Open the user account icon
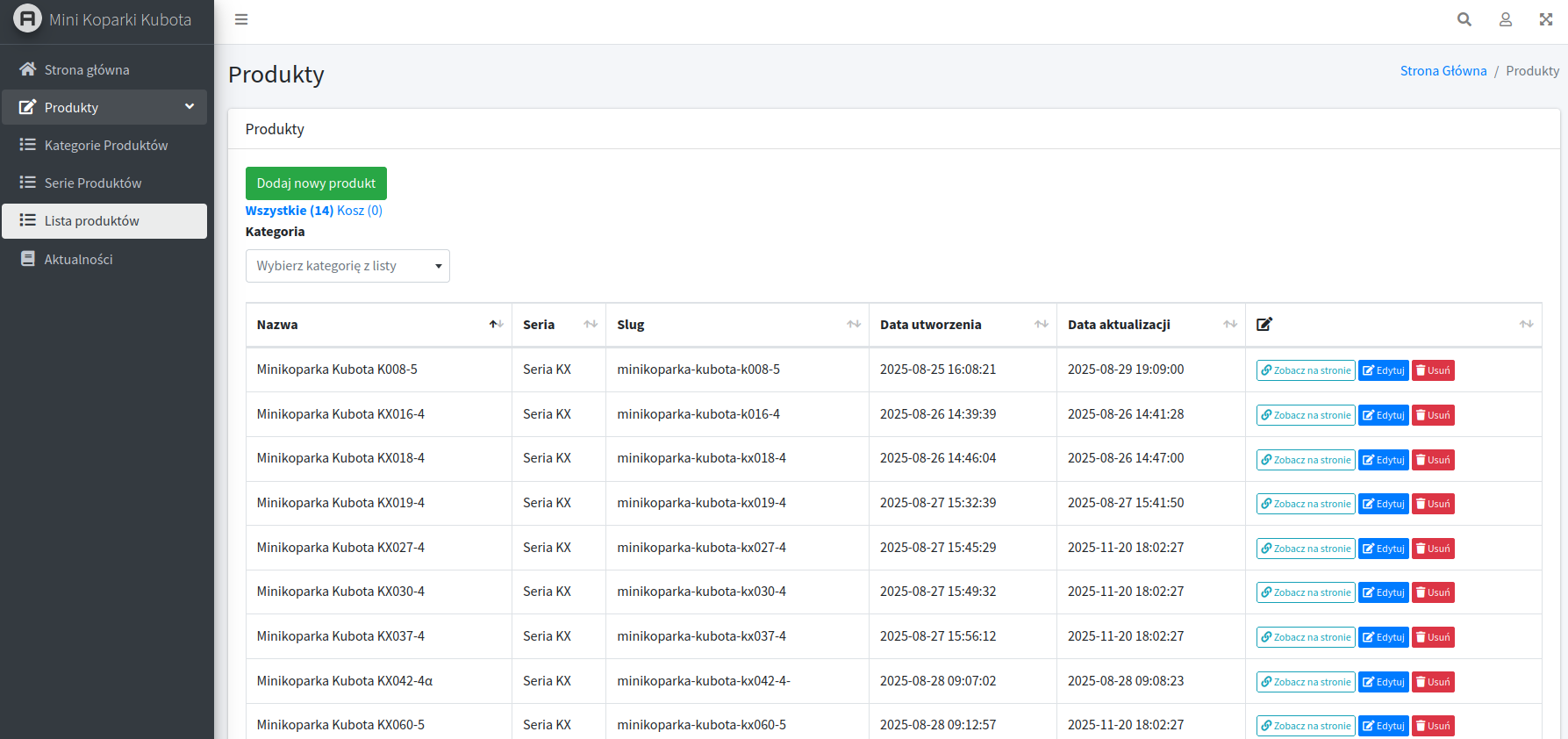 coord(1506,19)
